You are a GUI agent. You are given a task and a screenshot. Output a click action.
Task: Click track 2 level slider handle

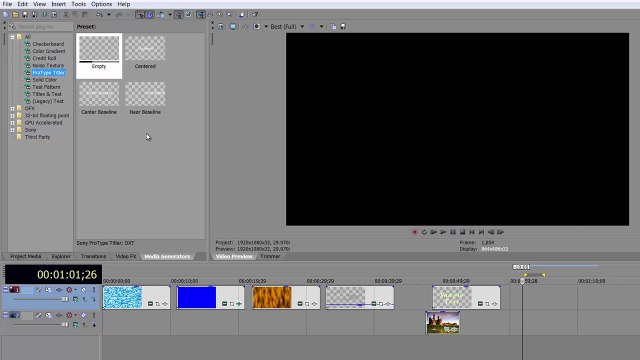click(65, 324)
